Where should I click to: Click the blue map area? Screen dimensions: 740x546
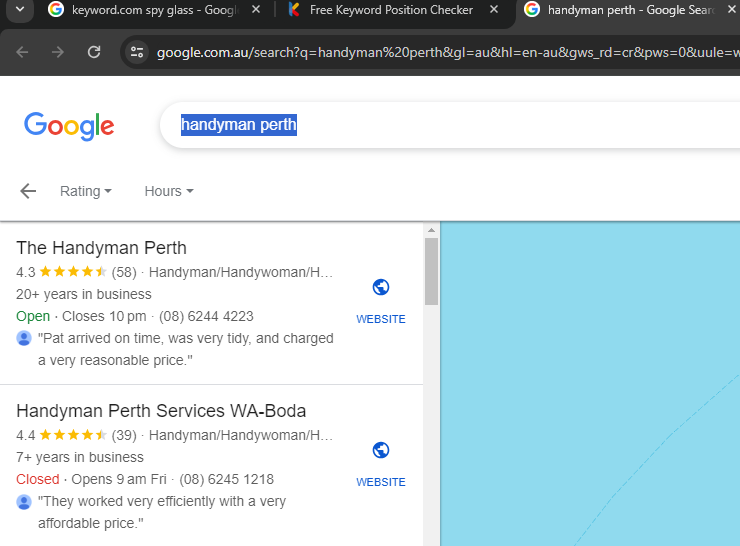[590, 384]
